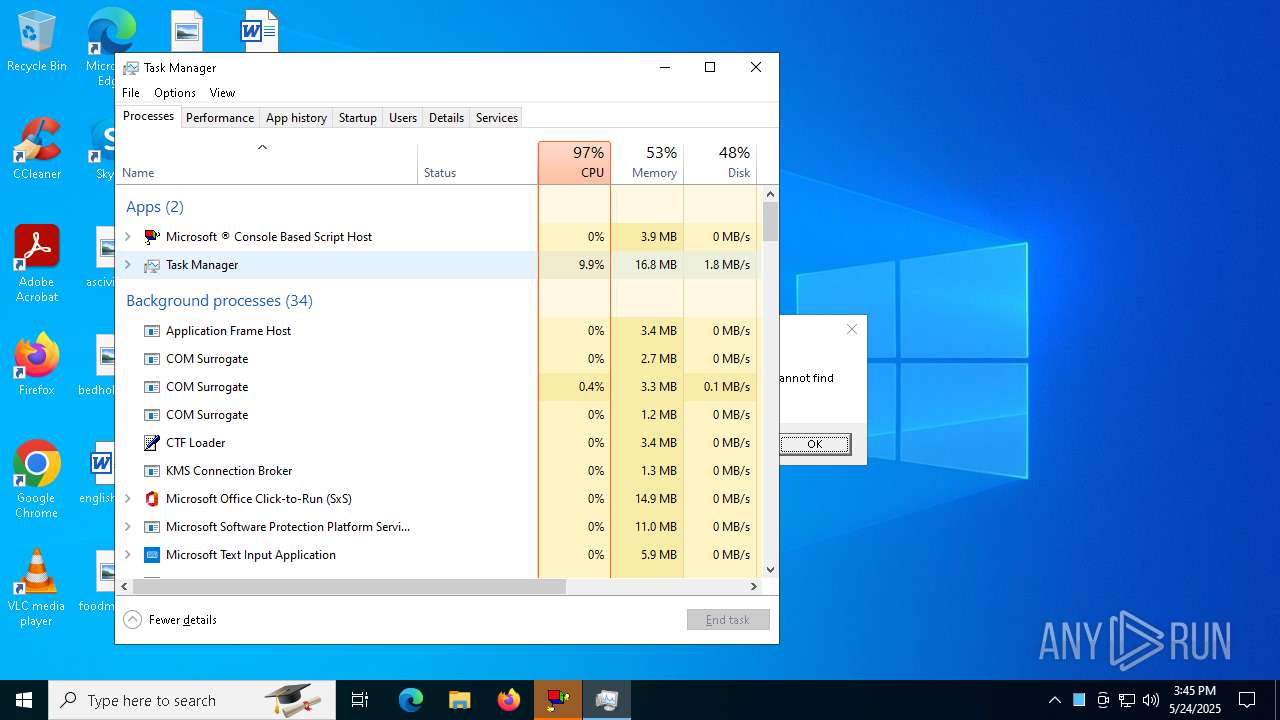Open VLC media player desktop shortcut
Screen dimensions: 1280x720
click(x=37, y=588)
